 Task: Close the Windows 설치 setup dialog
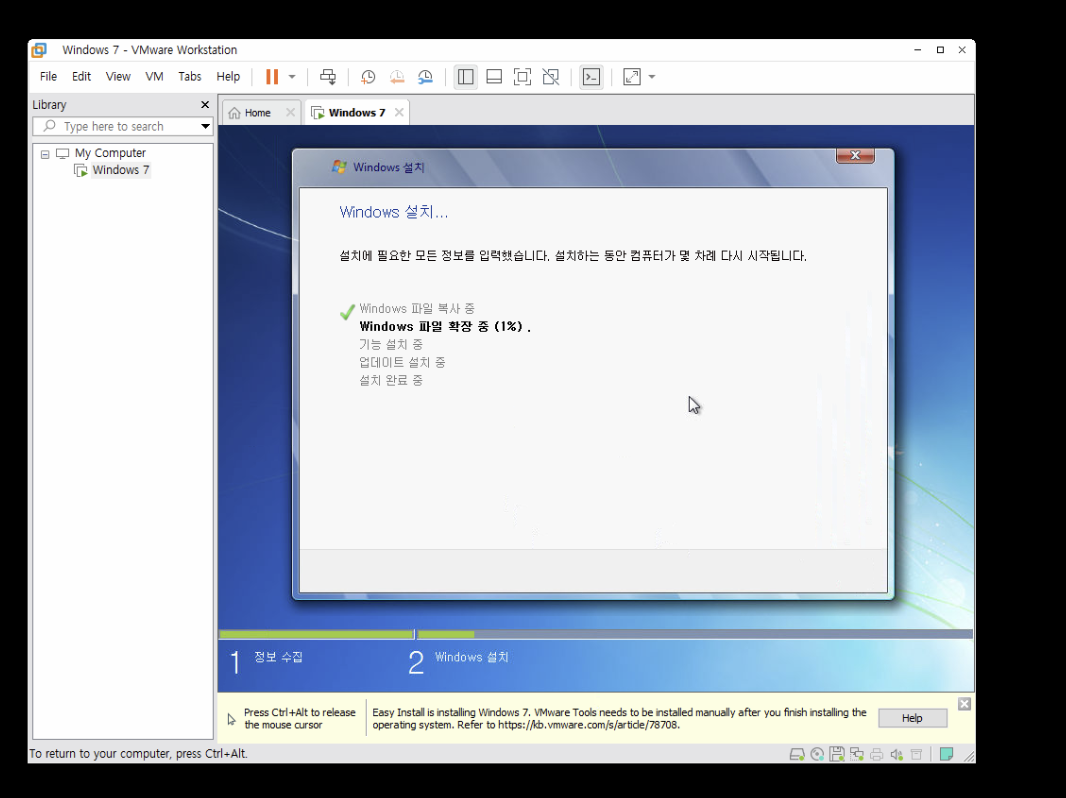point(855,156)
